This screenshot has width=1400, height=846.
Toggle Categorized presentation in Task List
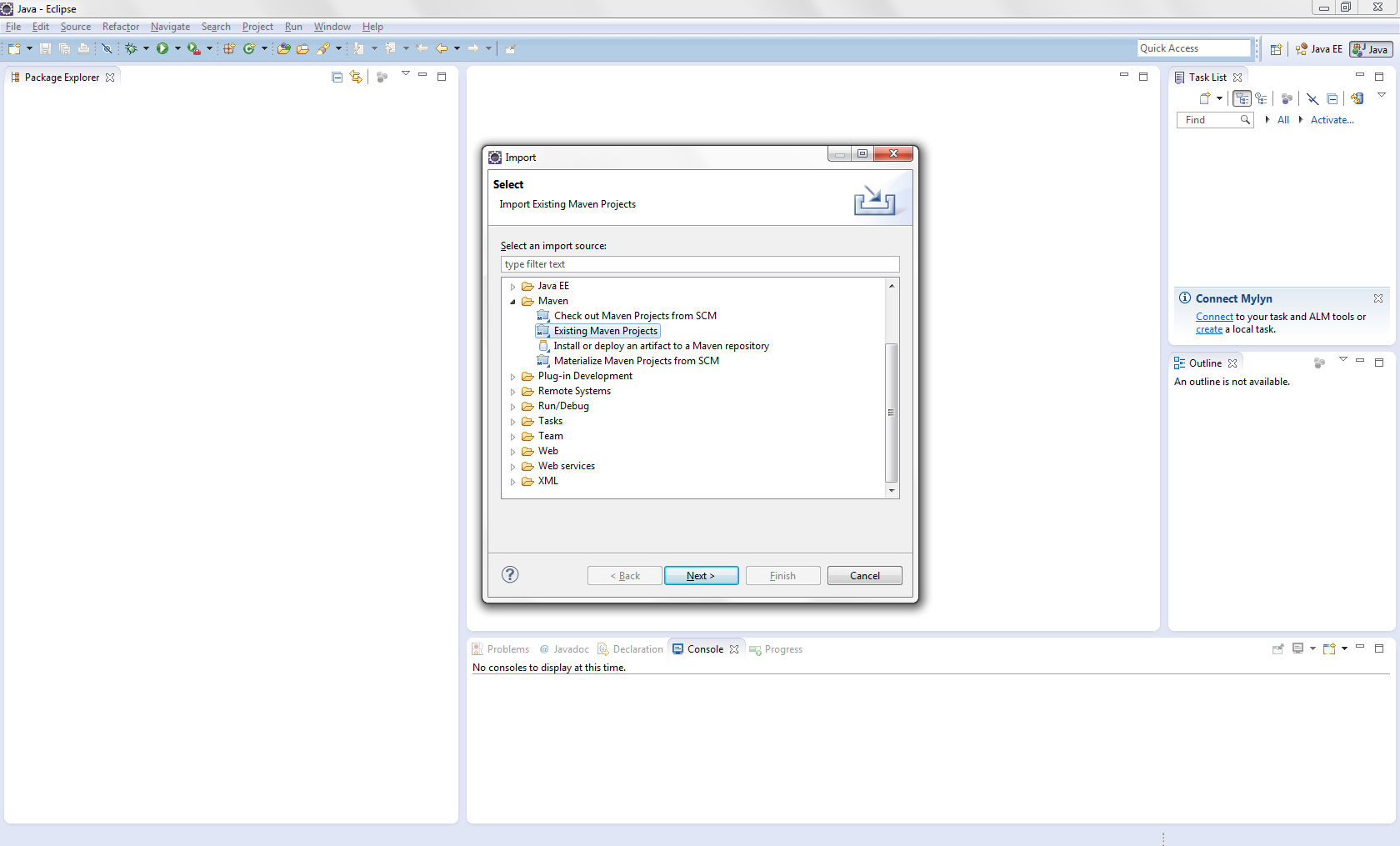(x=1242, y=98)
